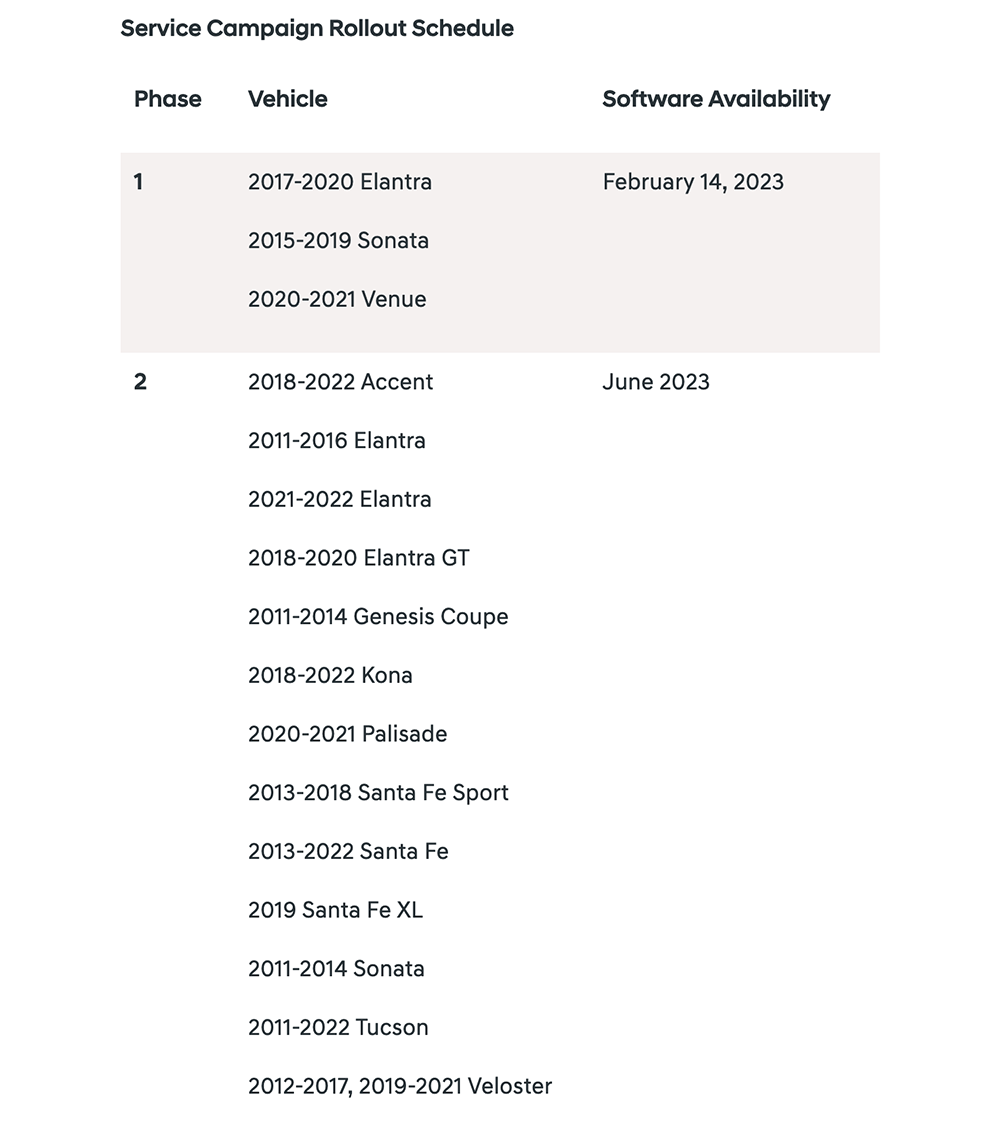Select the 2020-2021 Venue entry
This screenshot has height=1131, width=1000.
coord(337,299)
